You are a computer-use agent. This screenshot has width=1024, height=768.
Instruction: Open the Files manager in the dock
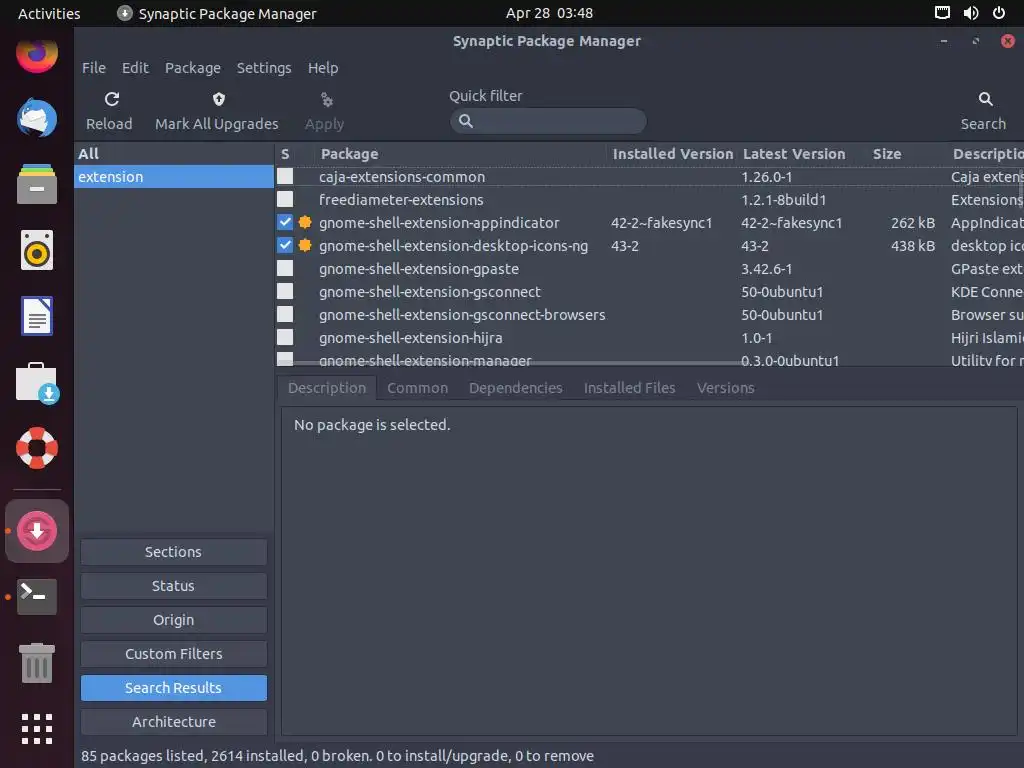pos(37,184)
